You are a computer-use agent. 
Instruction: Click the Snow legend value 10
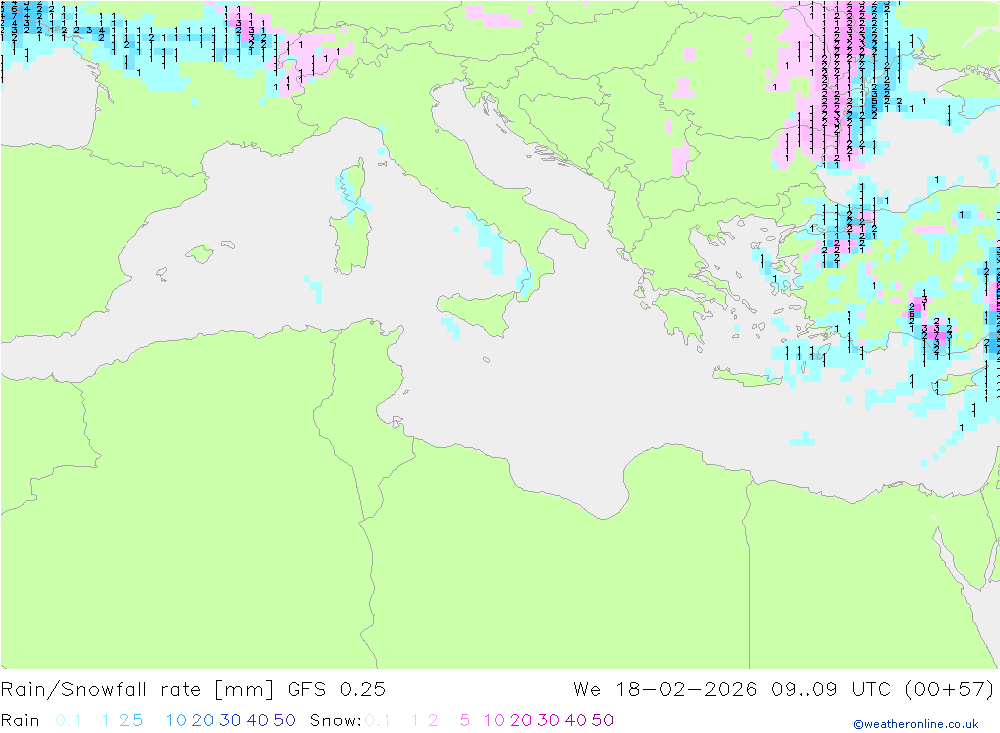click(x=494, y=720)
